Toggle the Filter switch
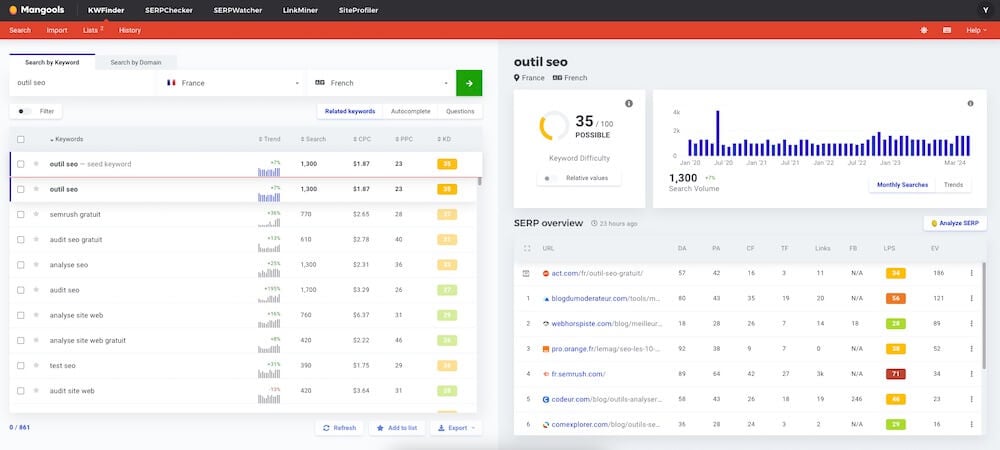Screen dimensions: 1000x450 [24, 111]
